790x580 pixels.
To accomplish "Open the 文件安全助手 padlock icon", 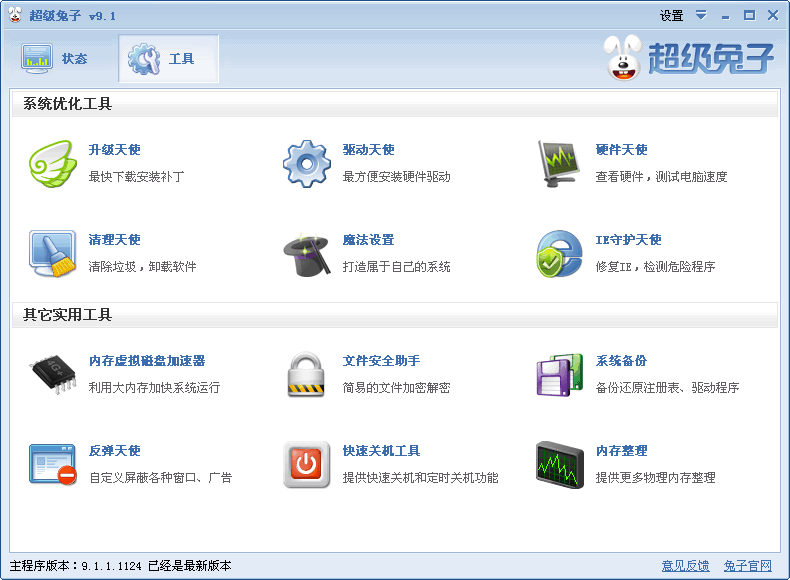I will 306,374.
